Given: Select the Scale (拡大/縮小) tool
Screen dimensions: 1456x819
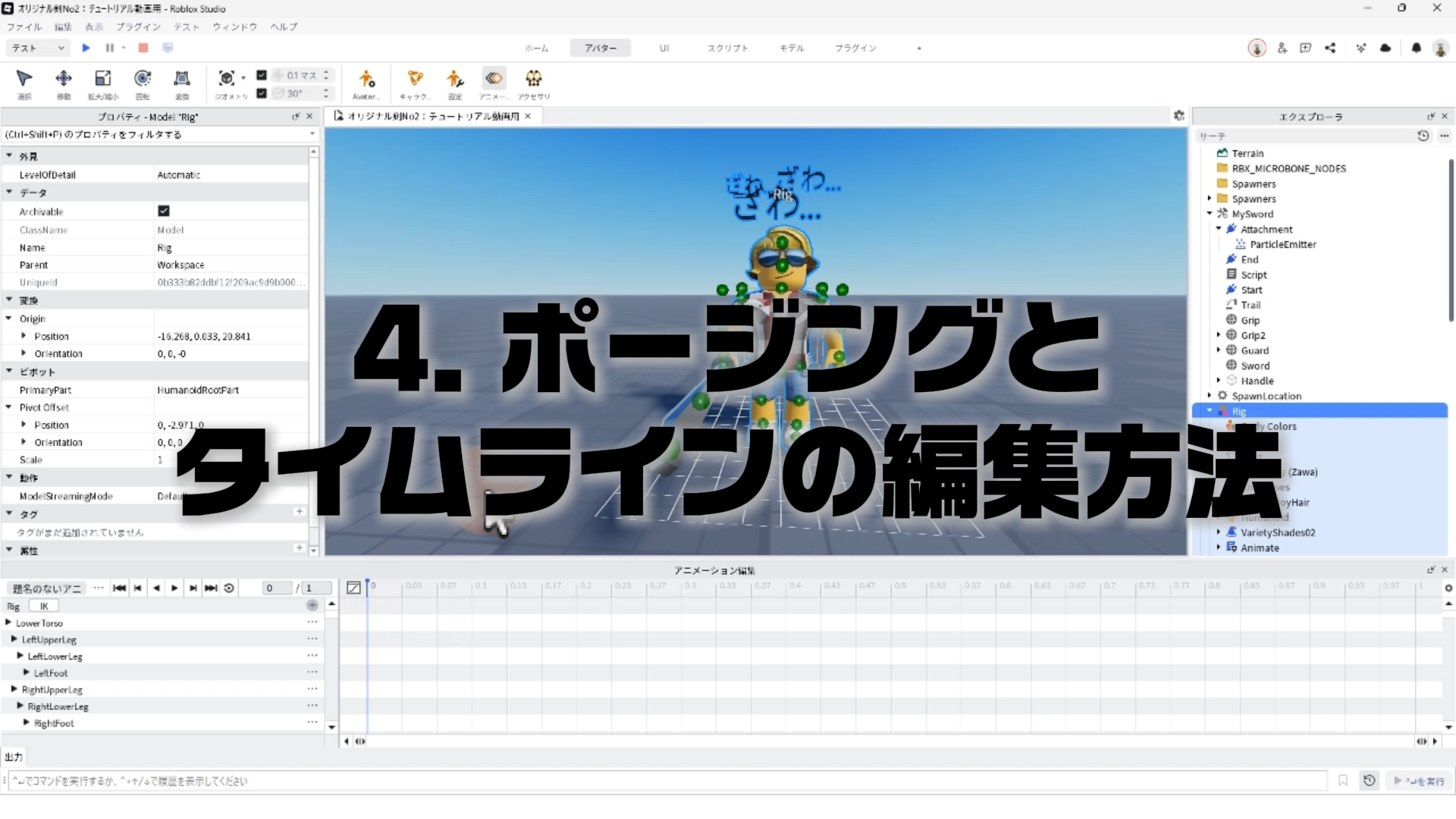Looking at the screenshot, I should [102, 79].
